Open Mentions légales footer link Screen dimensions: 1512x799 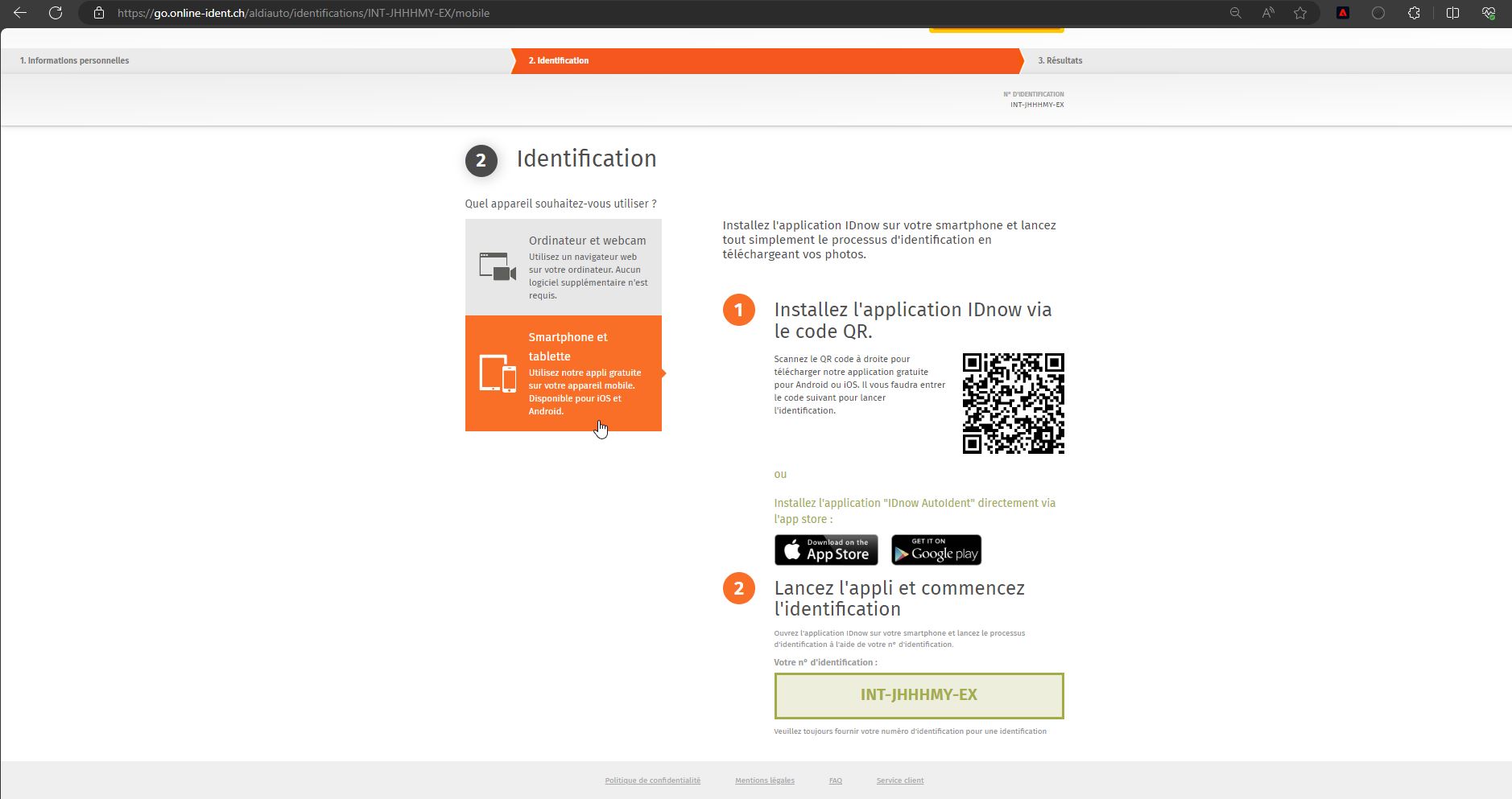(x=765, y=780)
